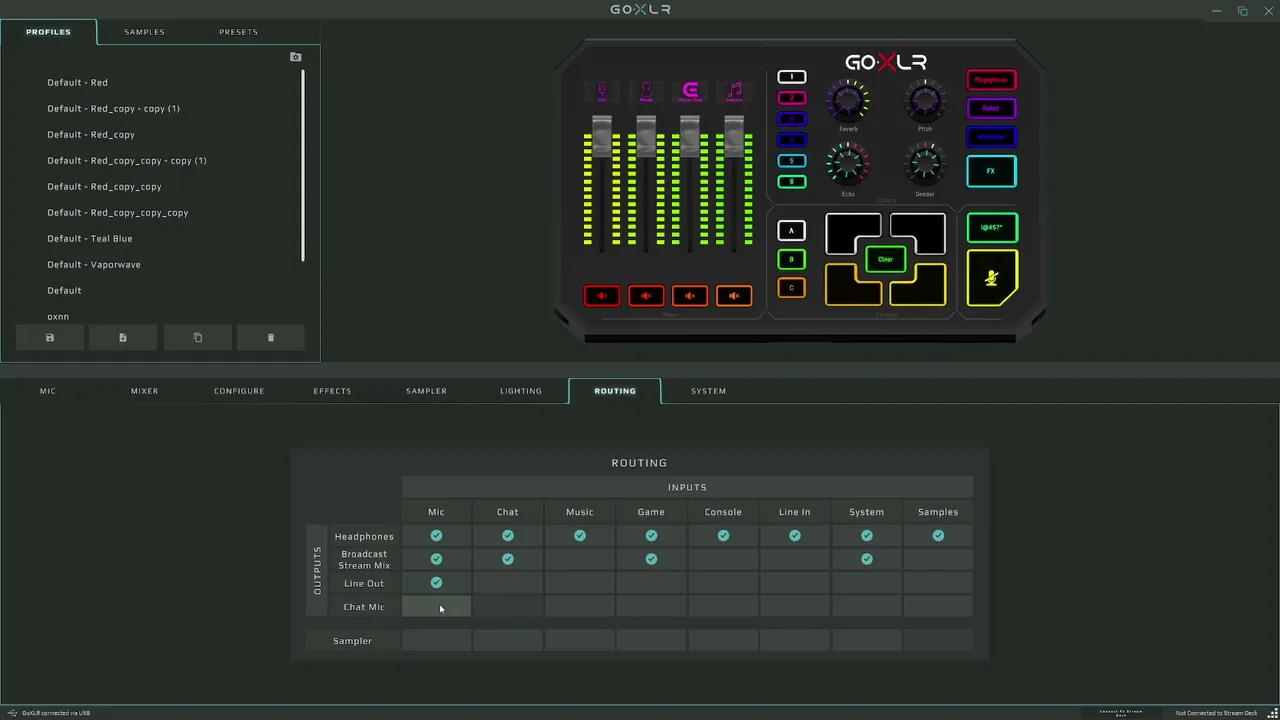The width and height of the screenshot is (1280, 720).
Task: Open the Effects tab
Action: [x=333, y=391]
